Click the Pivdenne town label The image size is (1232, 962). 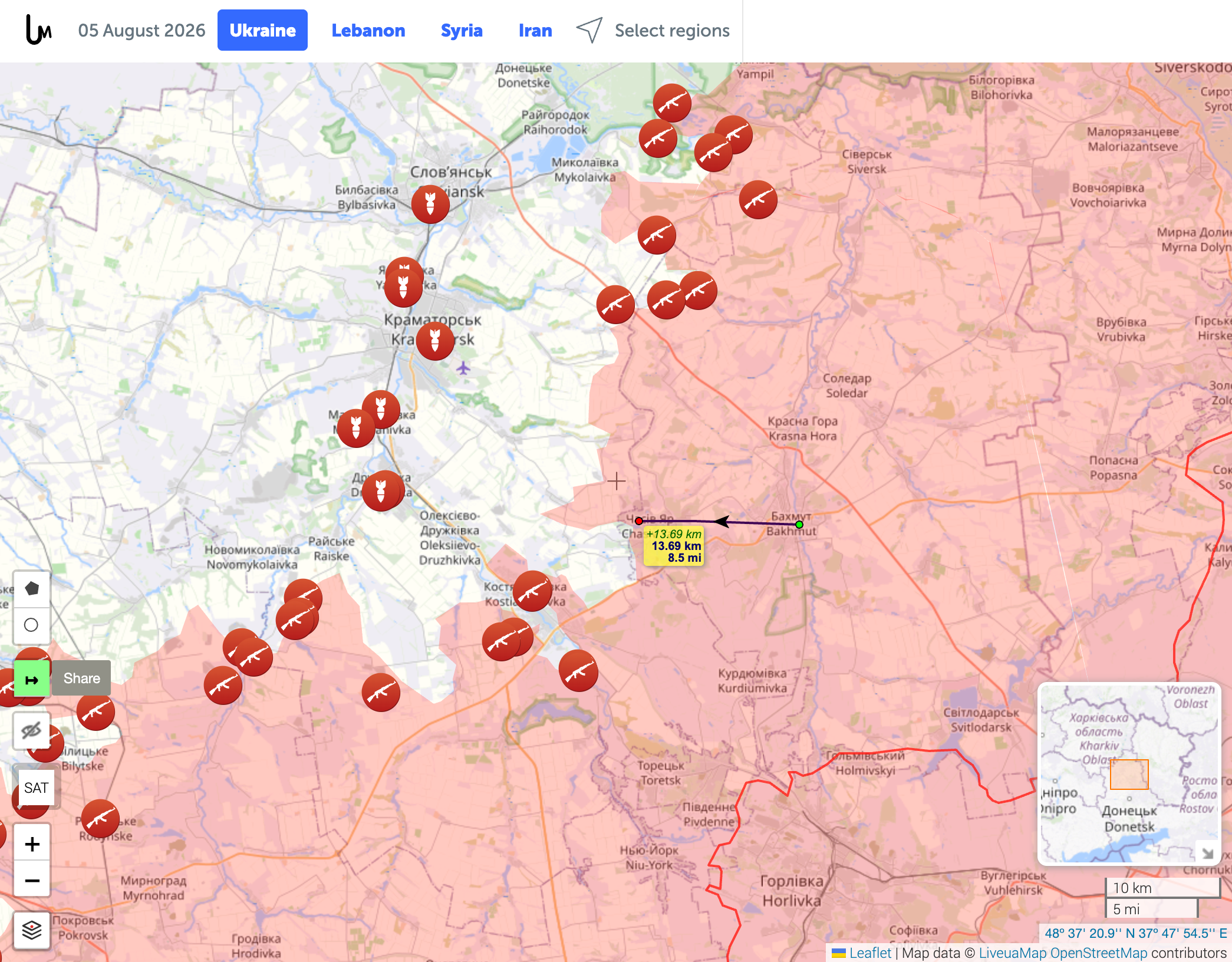(709, 814)
